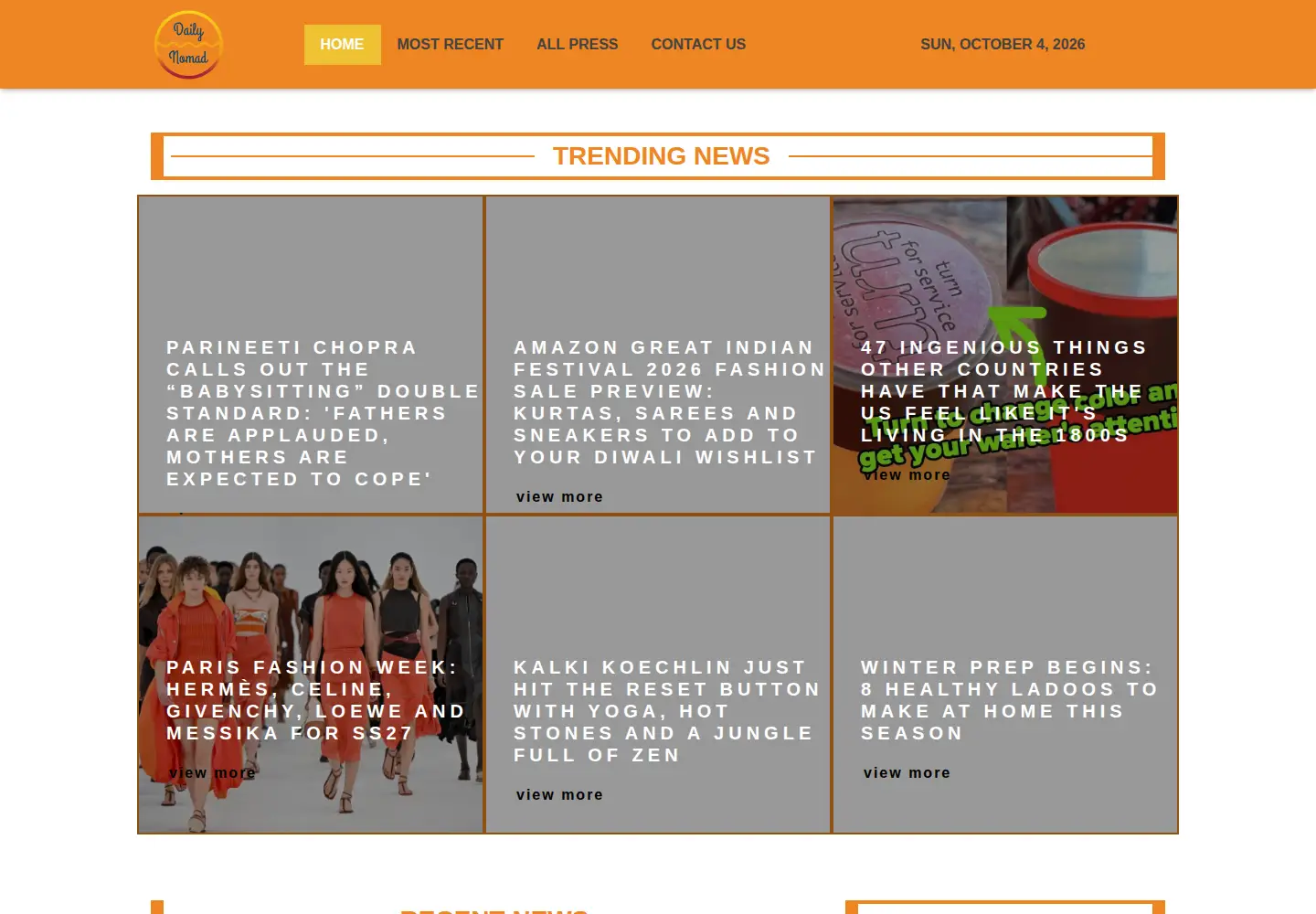Open the Winter prep ladoos headline
1316x914 pixels.
(1009, 700)
